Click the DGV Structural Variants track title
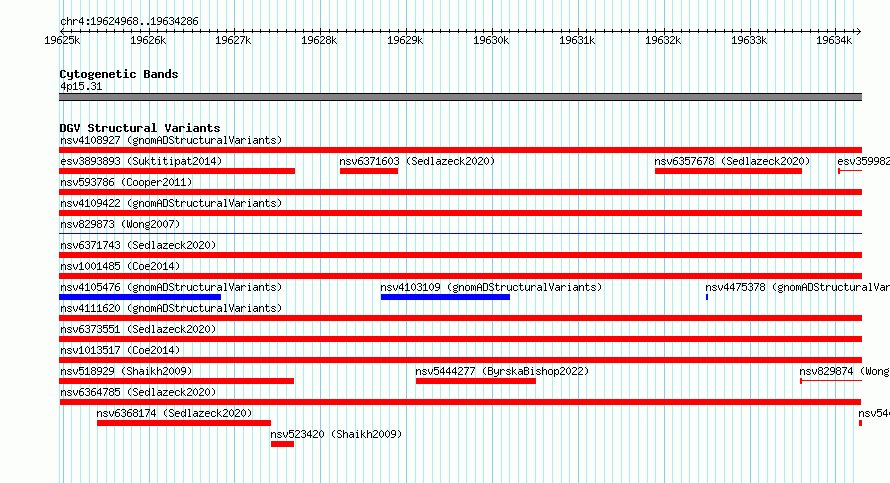The width and height of the screenshot is (890, 483). point(140,128)
